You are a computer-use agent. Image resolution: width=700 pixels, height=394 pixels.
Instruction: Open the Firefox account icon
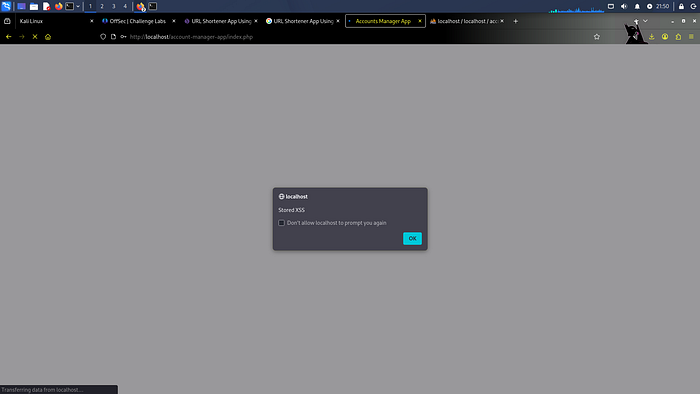pyautogui.click(x=665, y=37)
